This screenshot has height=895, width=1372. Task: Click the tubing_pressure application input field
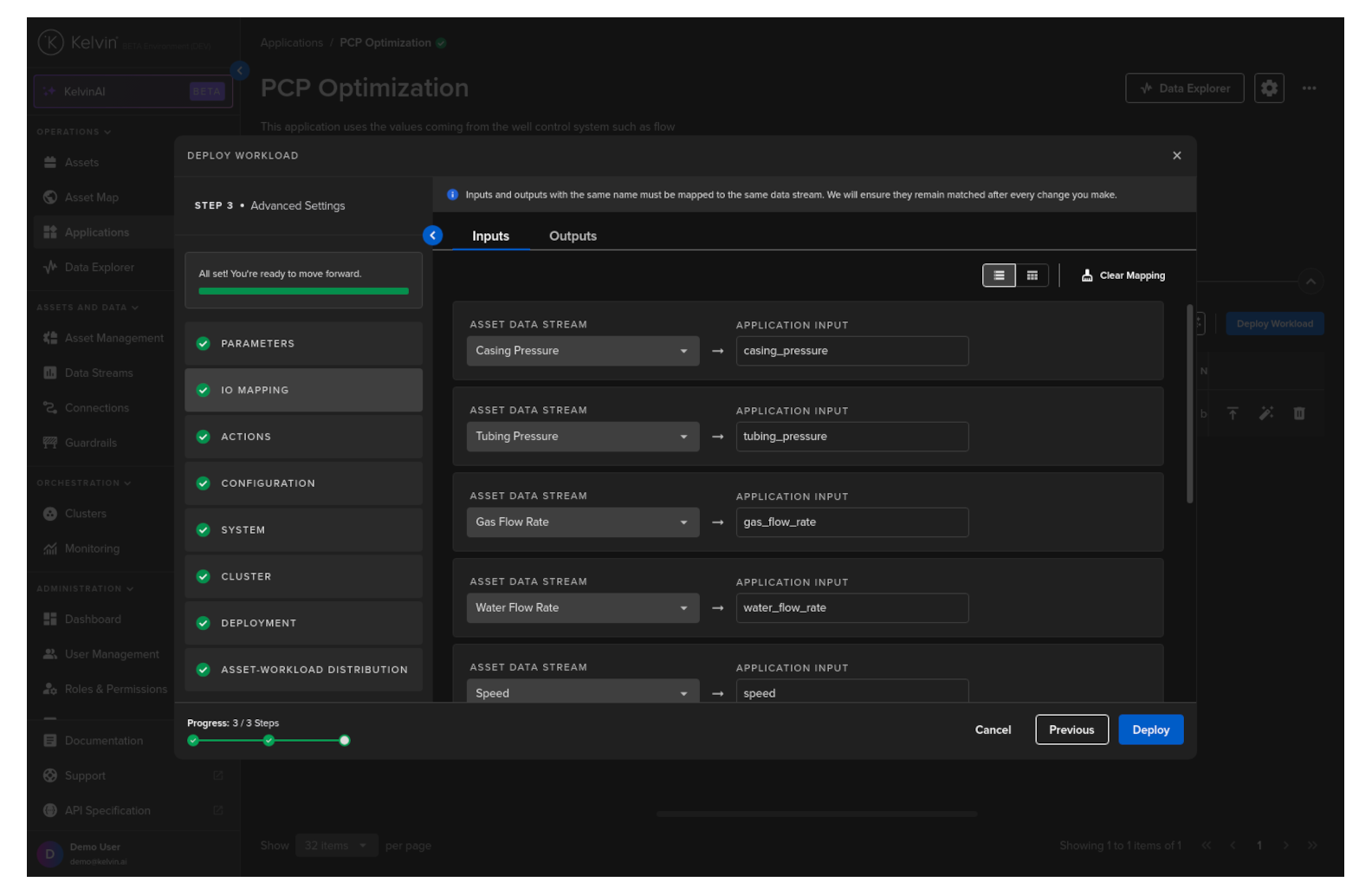[851, 437]
